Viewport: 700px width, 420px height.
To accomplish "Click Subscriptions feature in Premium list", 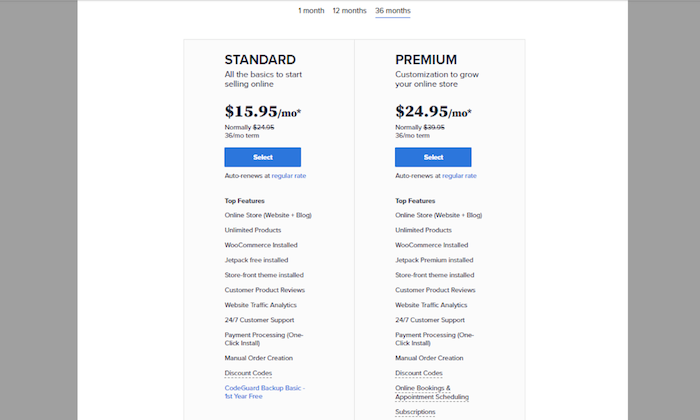I will 415,412.
